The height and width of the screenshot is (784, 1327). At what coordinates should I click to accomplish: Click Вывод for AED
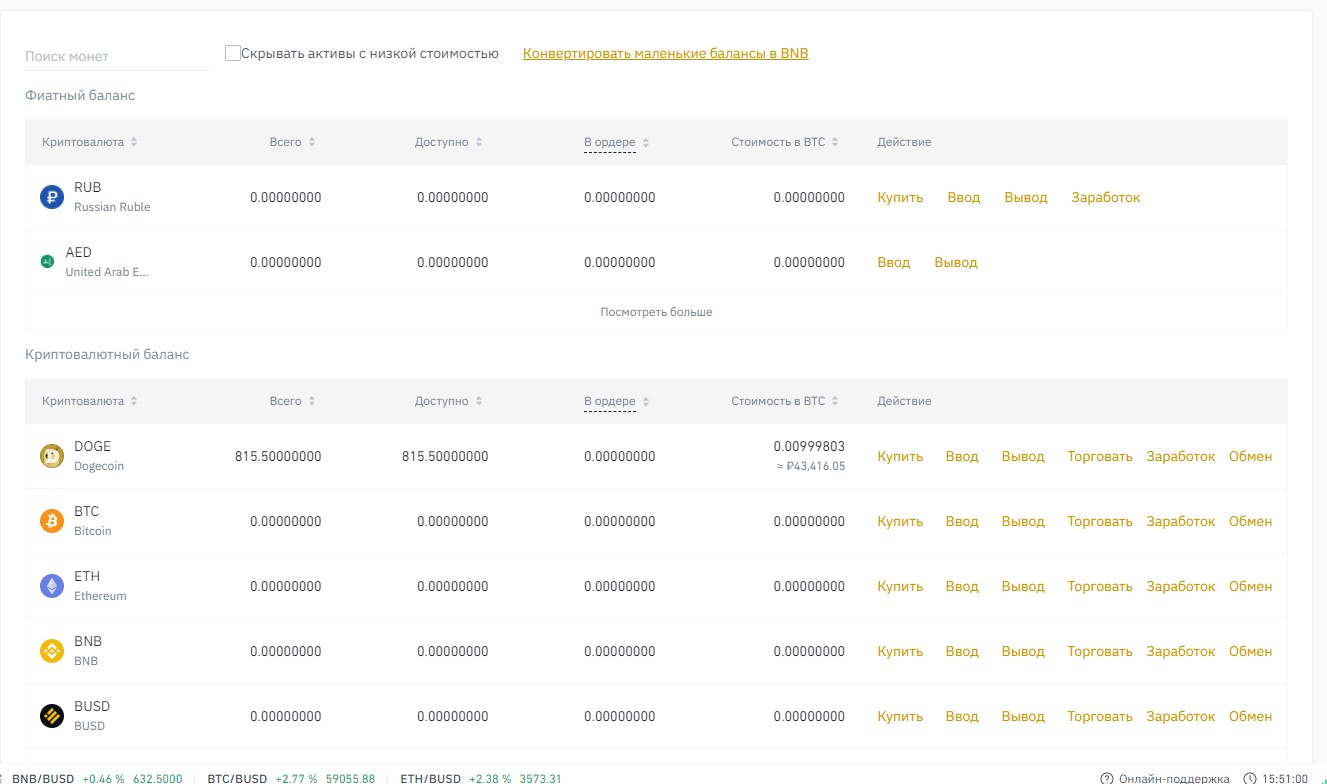(x=956, y=262)
